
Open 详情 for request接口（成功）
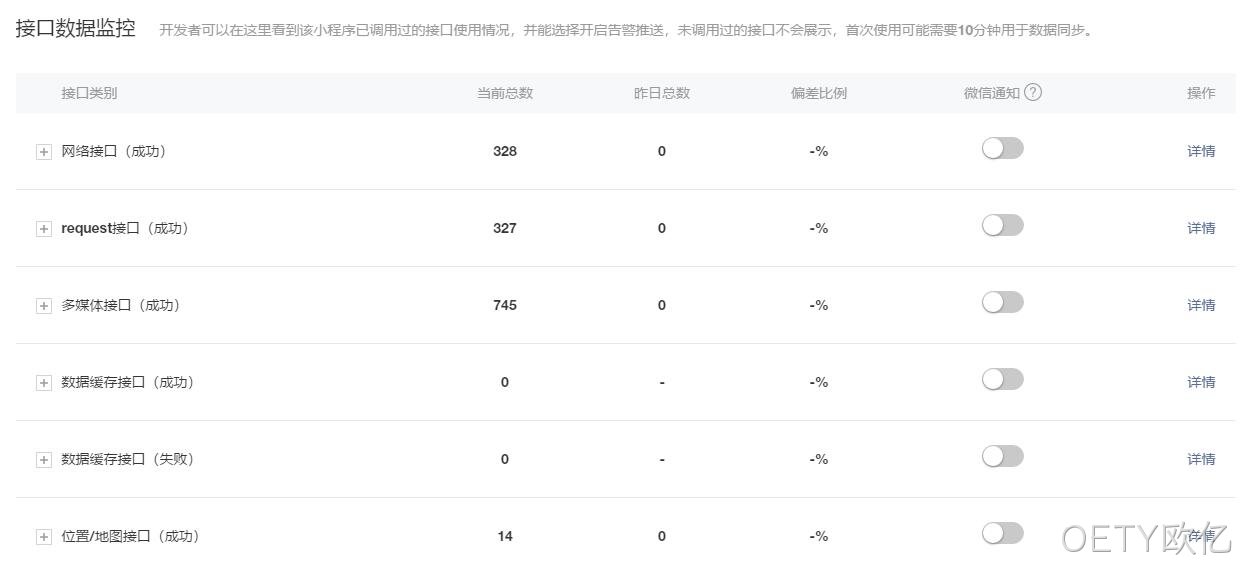coord(1201,228)
